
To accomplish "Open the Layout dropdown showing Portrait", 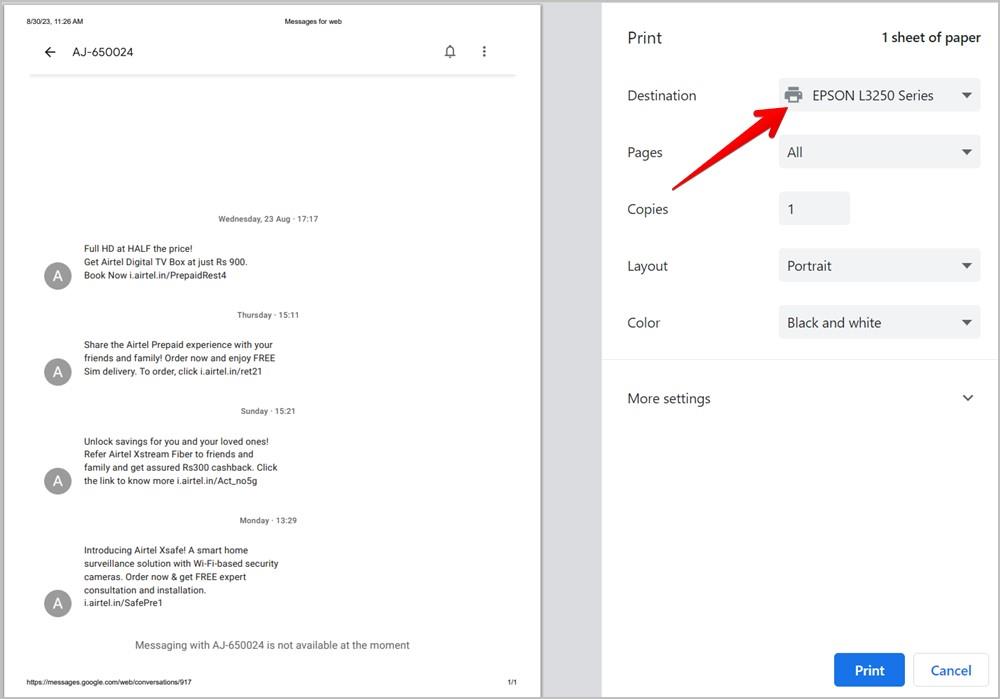I will pos(879,265).
